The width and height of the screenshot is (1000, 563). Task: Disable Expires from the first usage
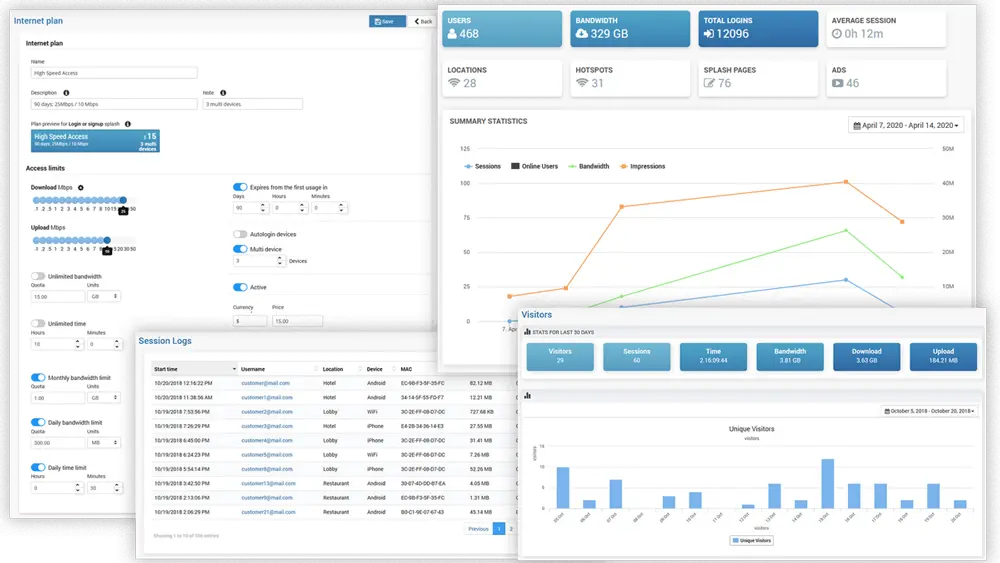tap(240, 187)
